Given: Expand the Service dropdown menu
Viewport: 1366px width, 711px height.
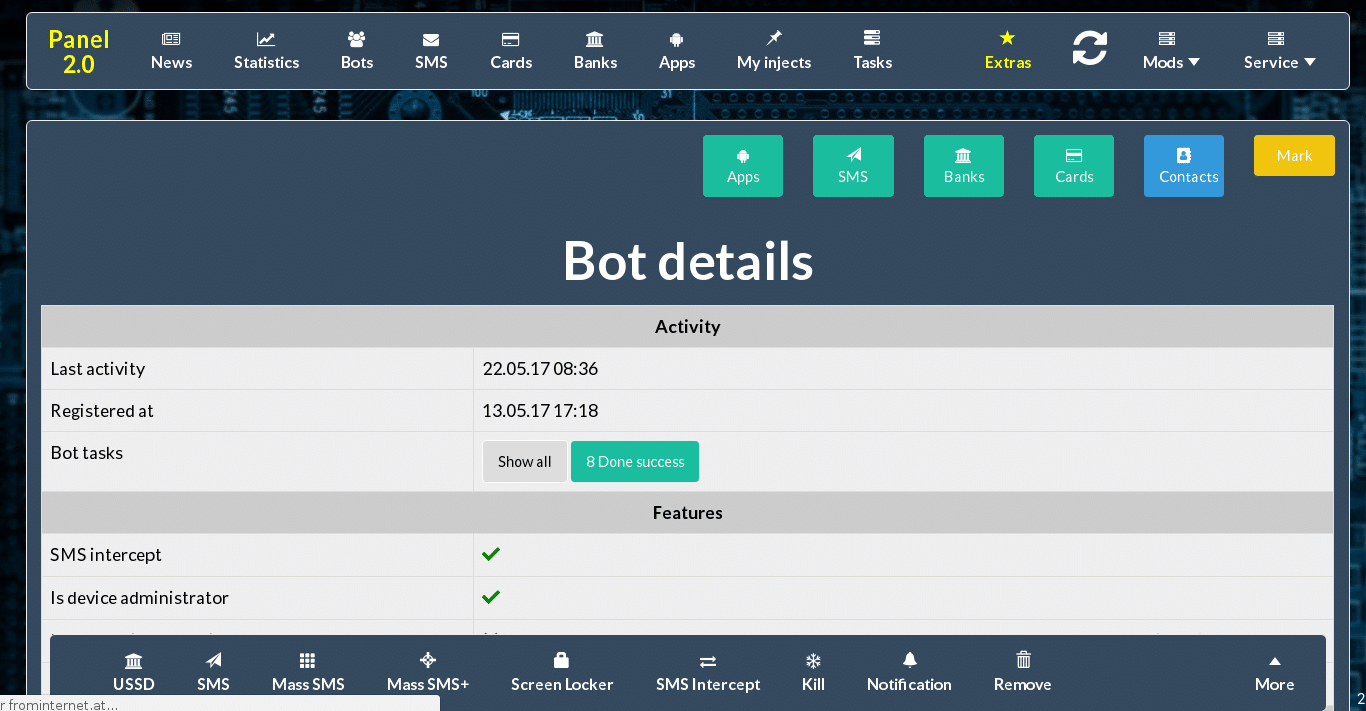Looking at the screenshot, I should [x=1279, y=51].
